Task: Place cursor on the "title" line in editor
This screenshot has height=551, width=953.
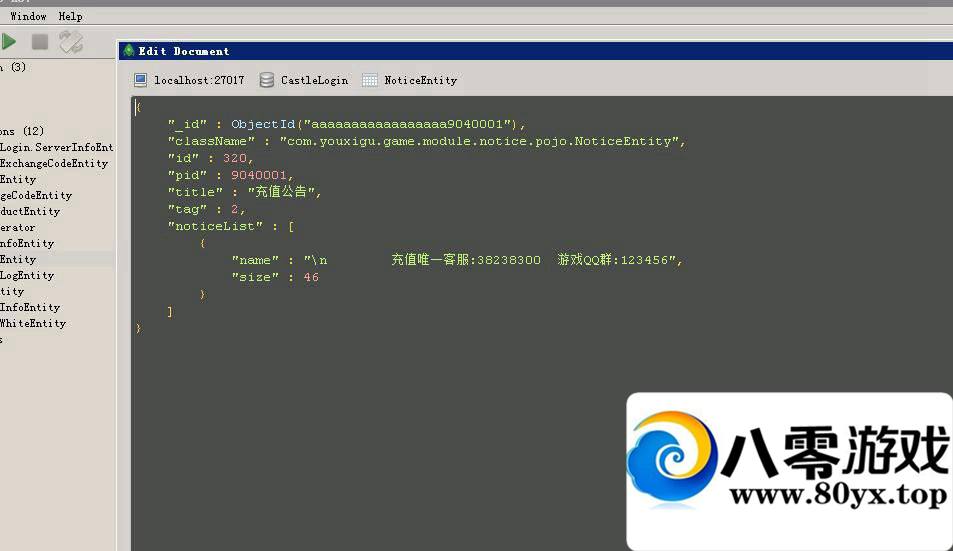Action: [x=245, y=192]
